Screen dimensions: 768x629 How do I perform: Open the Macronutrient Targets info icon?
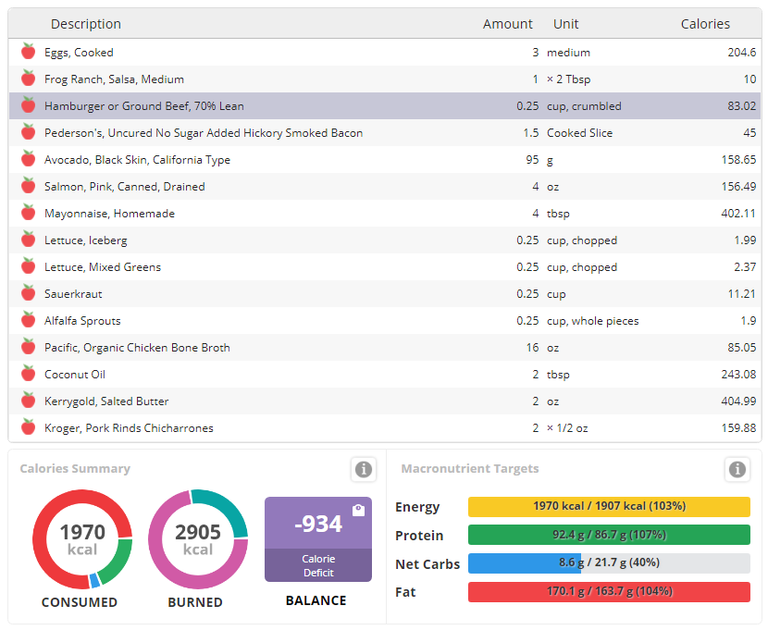coord(737,469)
